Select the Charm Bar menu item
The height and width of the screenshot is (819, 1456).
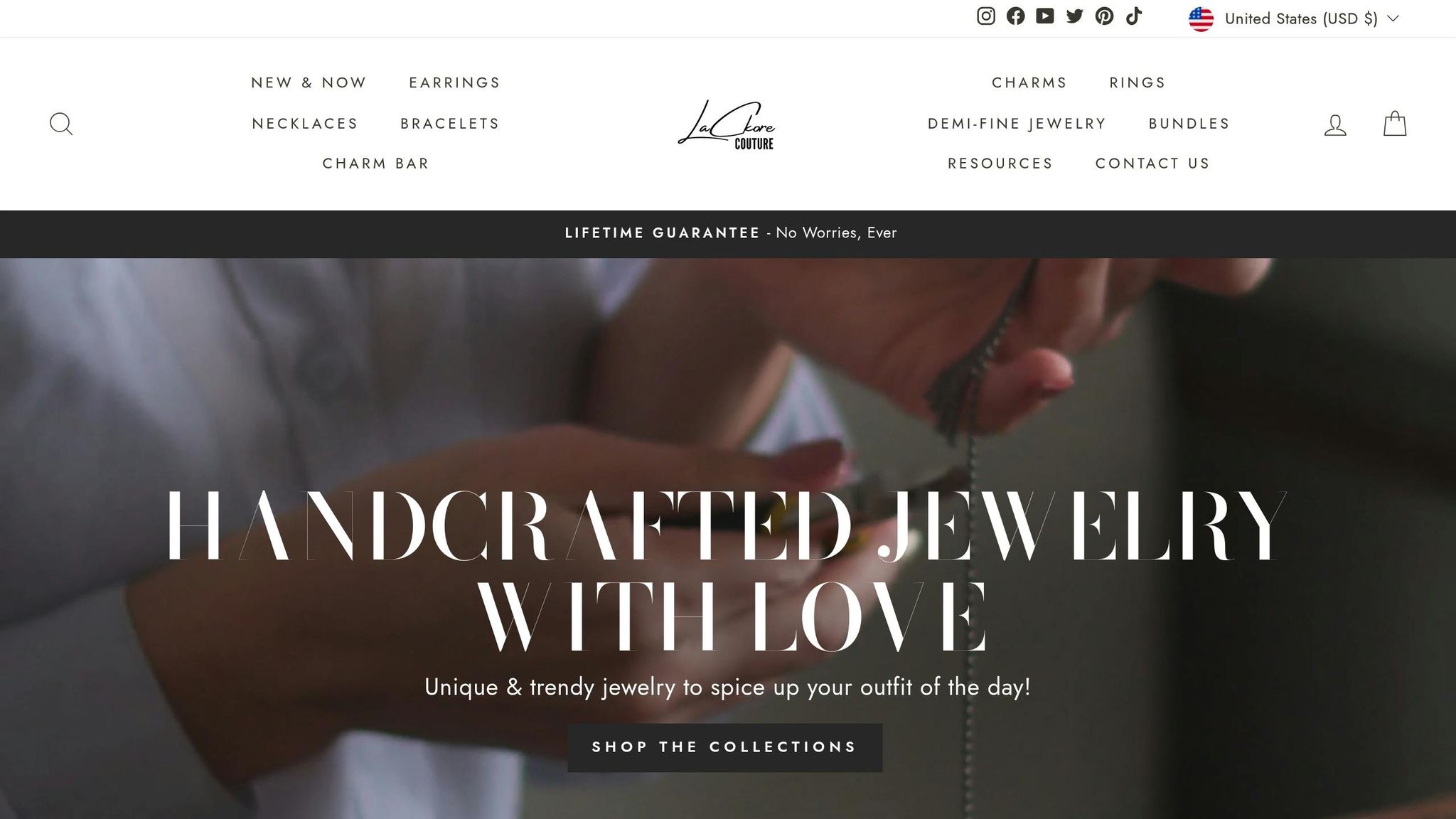pos(376,164)
